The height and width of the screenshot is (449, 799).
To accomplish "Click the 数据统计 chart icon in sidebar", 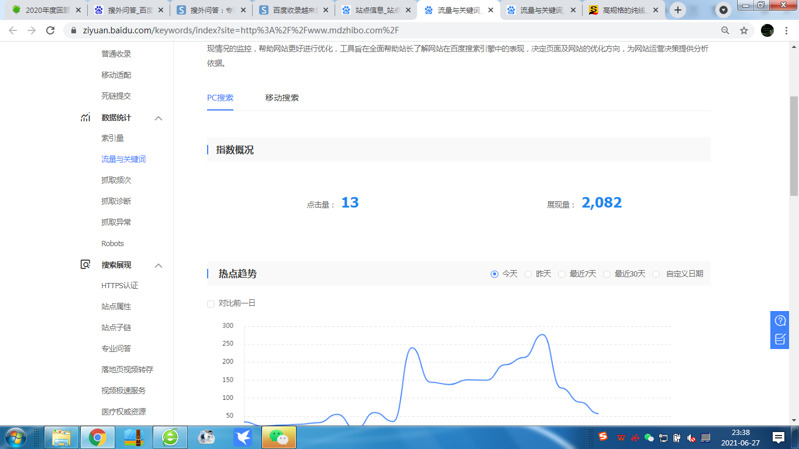I will pos(85,117).
